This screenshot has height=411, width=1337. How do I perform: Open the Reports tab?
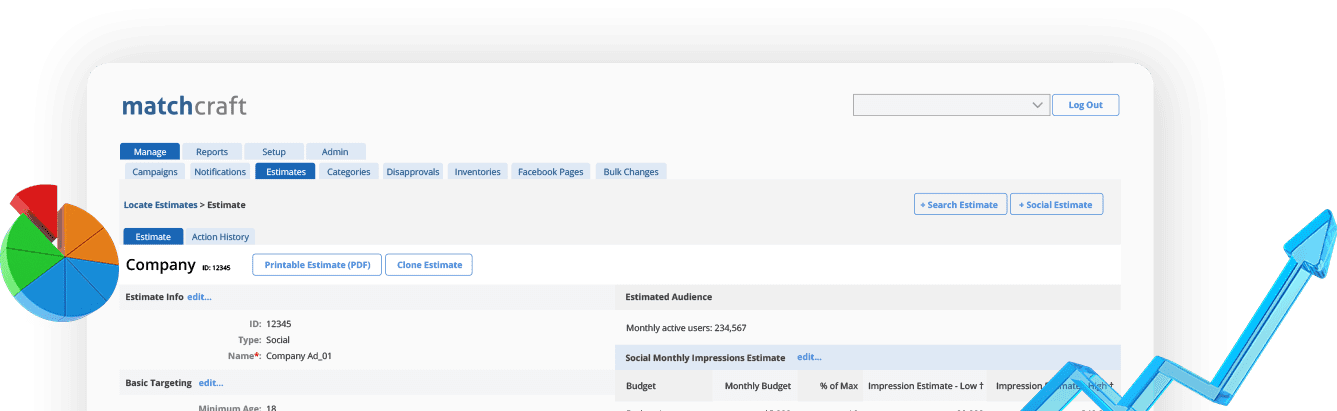[x=212, y=152]
